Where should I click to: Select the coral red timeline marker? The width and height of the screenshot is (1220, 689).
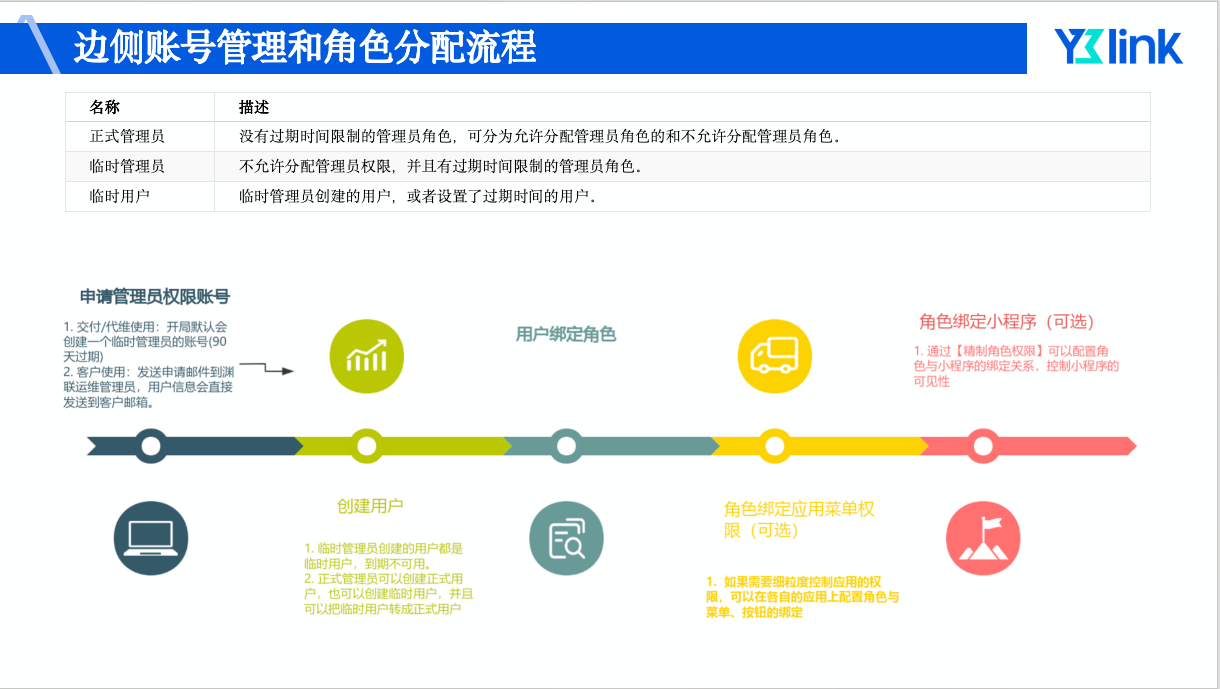(983, 445)
